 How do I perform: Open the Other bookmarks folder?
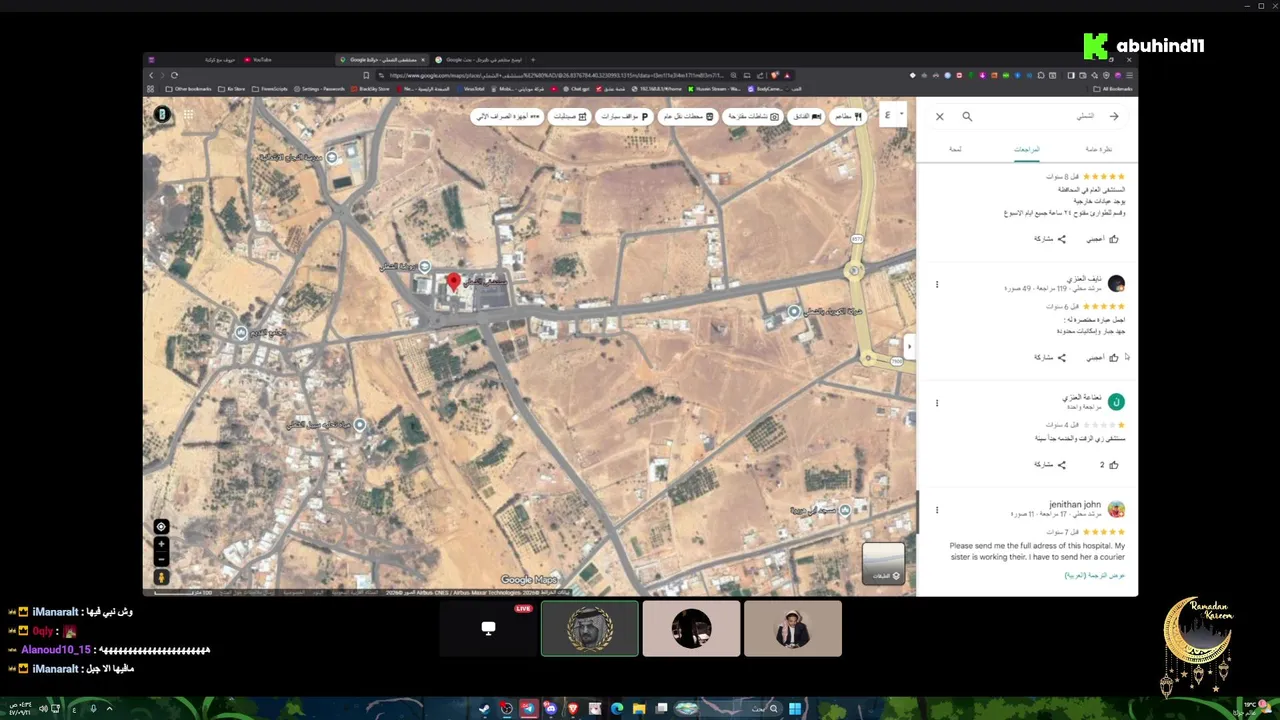click(189, 89)
